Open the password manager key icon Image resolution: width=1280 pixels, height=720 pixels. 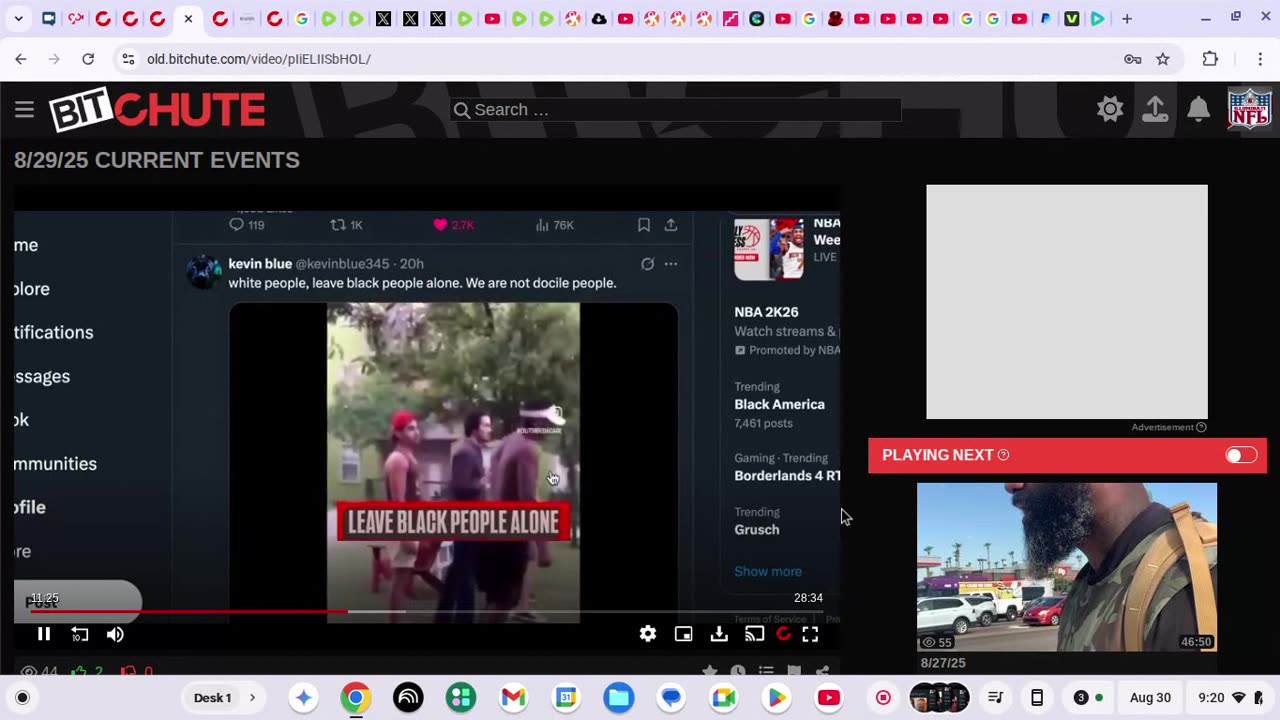click(1133, 59)
